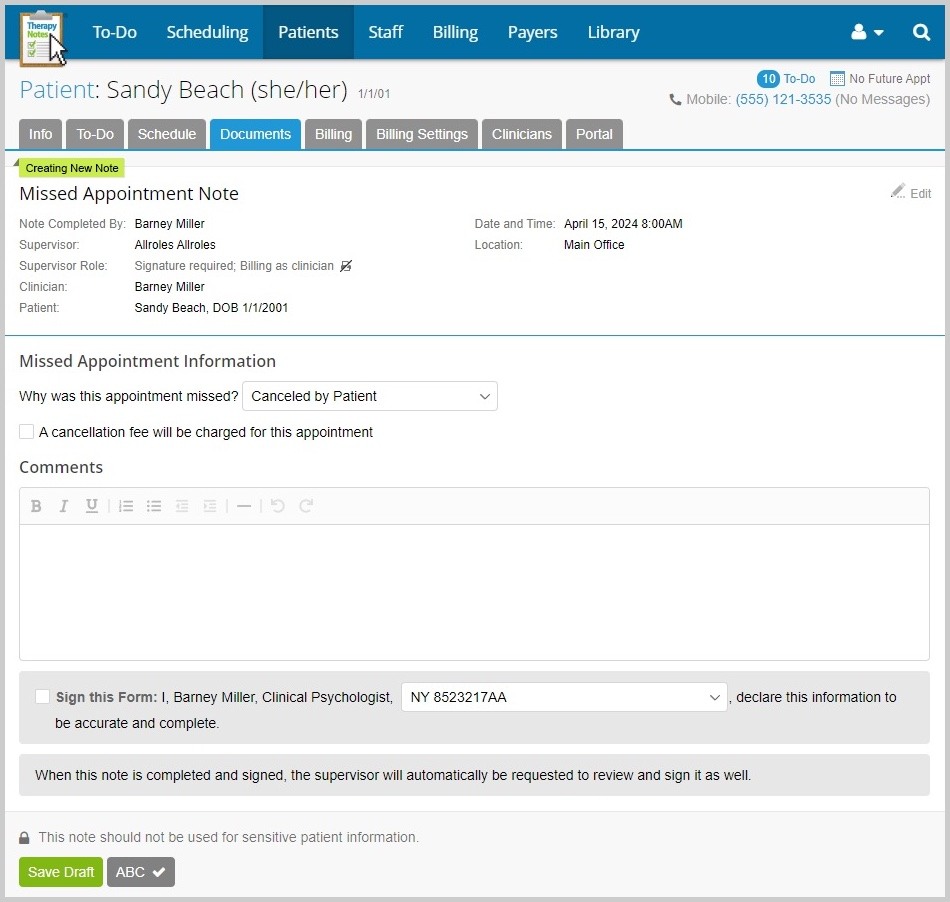Check the Sign this Form checkbox
Viewport: 950px width, 902px height.
pyautogui.click(x=43, y=696)
